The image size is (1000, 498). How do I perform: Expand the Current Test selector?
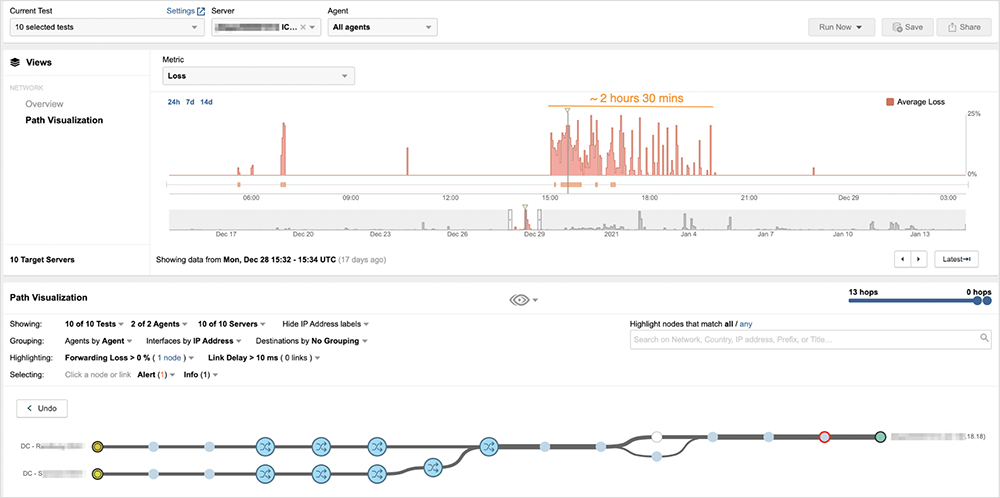coord(104,27)
